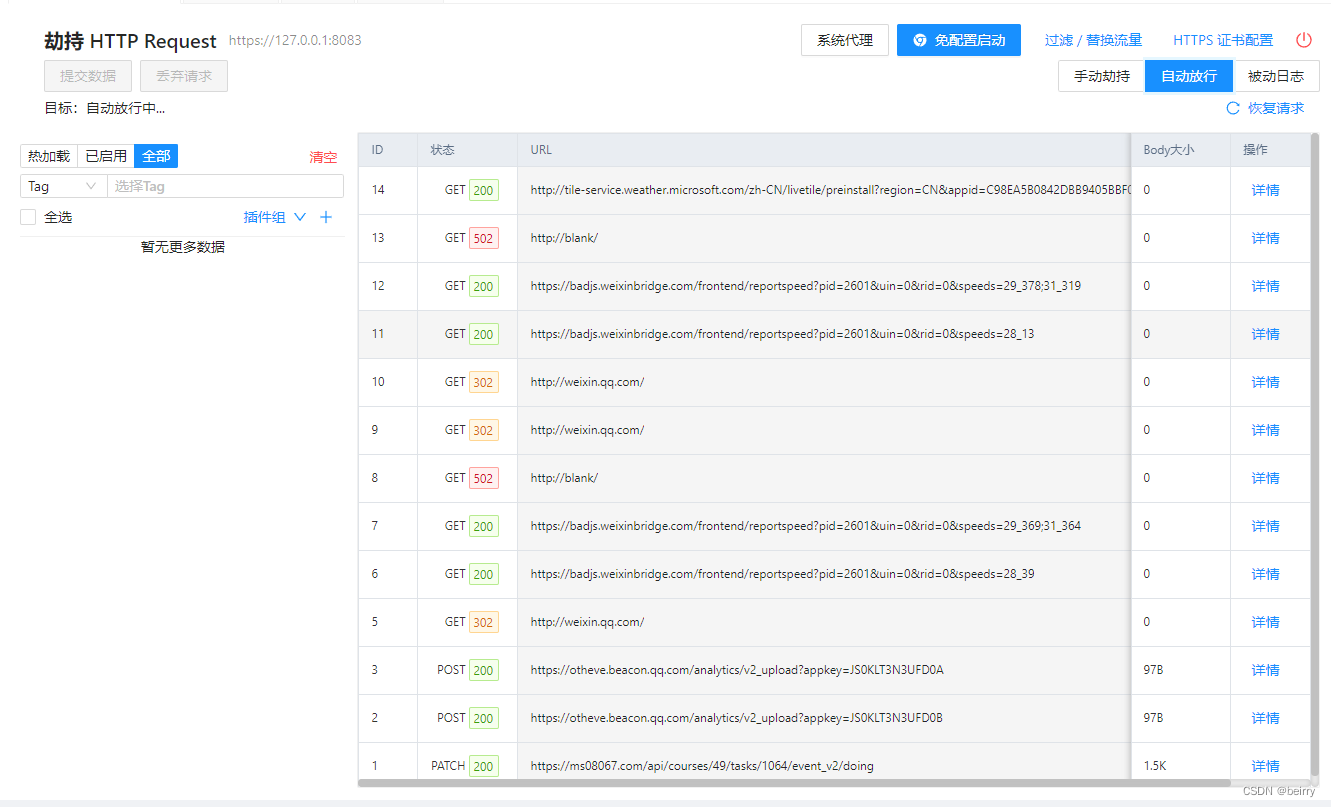Open 过滤 / 替换流量 settings
The width and height of the screenshot is (1331, 807).
1093,40
